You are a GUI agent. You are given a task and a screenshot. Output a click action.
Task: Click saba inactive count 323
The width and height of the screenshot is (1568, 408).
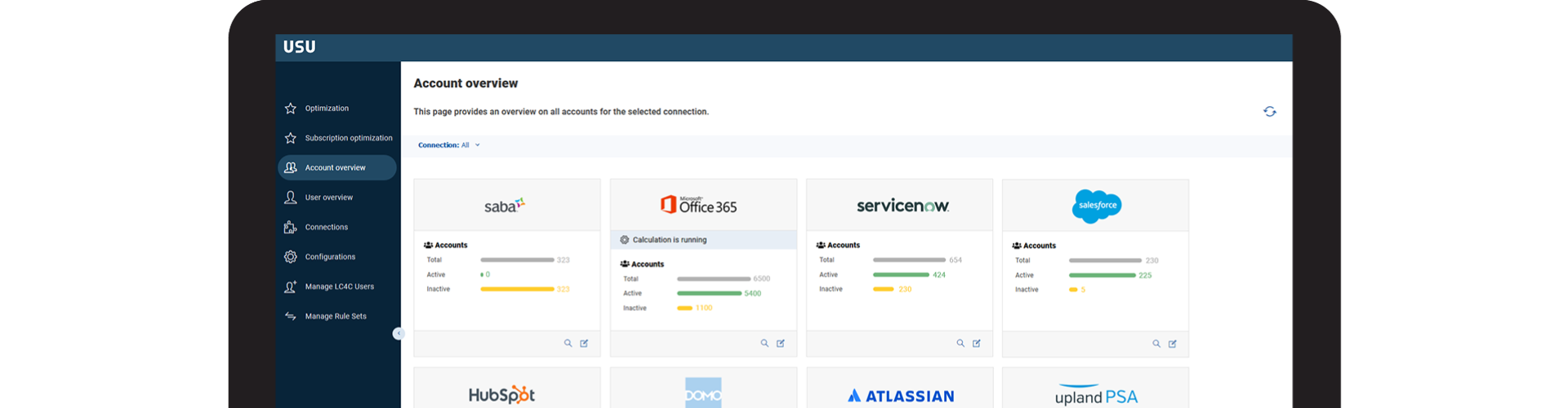pyautogui.click(x=563, y=290)
